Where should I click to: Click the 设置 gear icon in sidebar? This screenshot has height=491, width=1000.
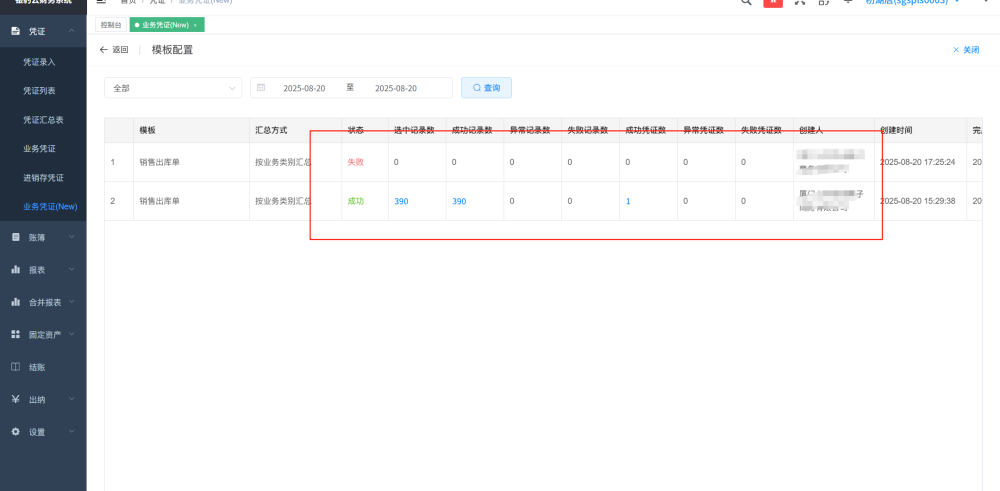[x=16, y=432]
